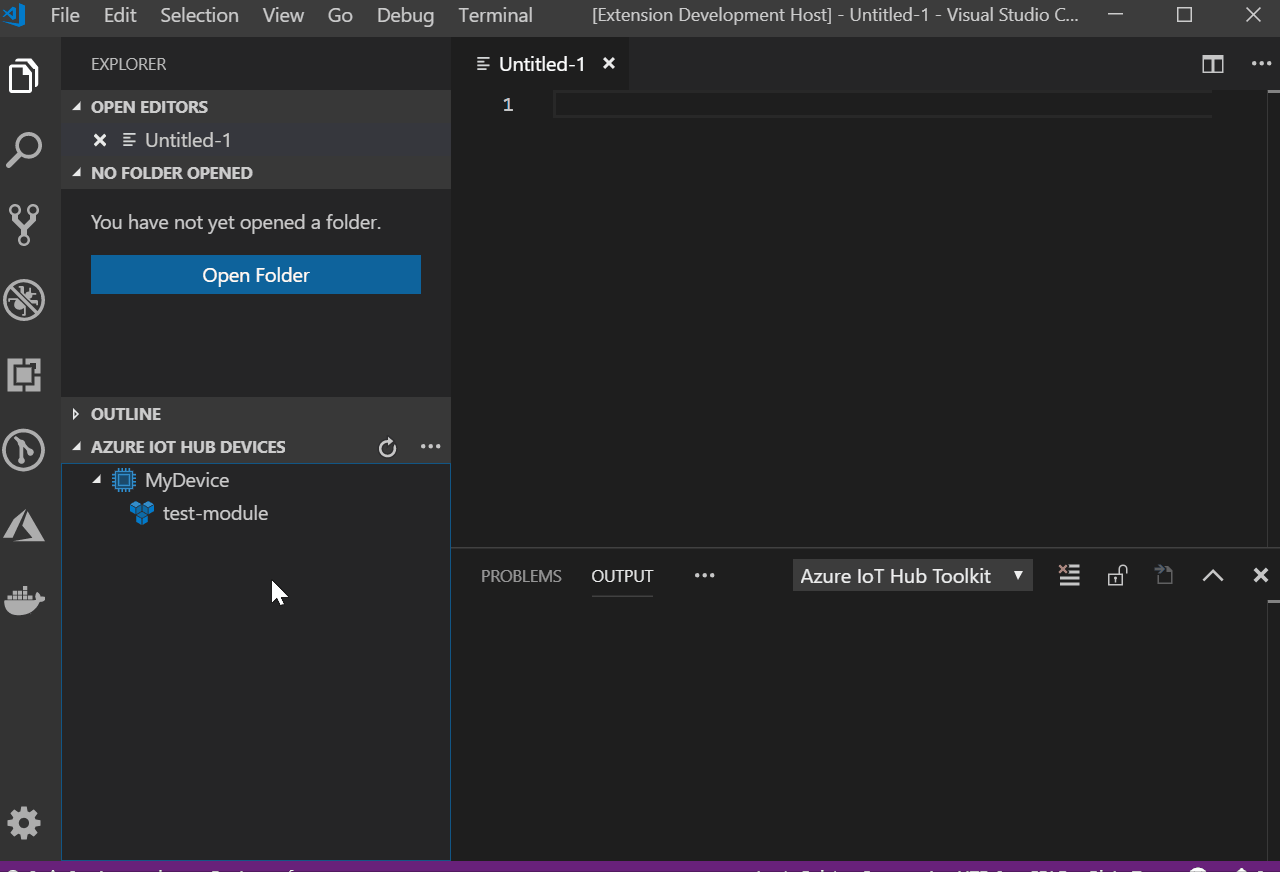Open the View menu
This screenshot has width=1280, height=872.
283,15
